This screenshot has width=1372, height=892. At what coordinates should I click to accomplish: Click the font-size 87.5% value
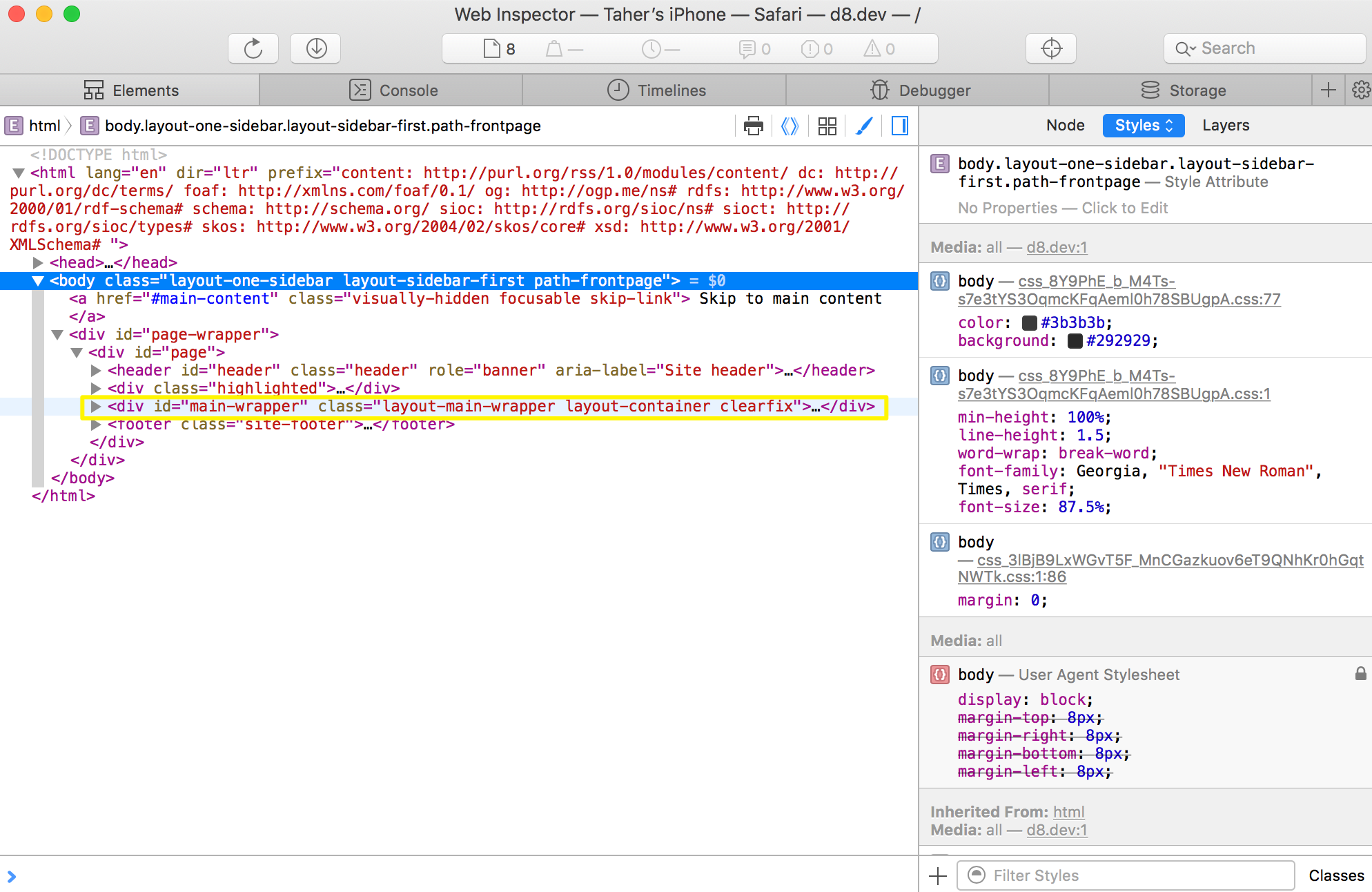1081,507
